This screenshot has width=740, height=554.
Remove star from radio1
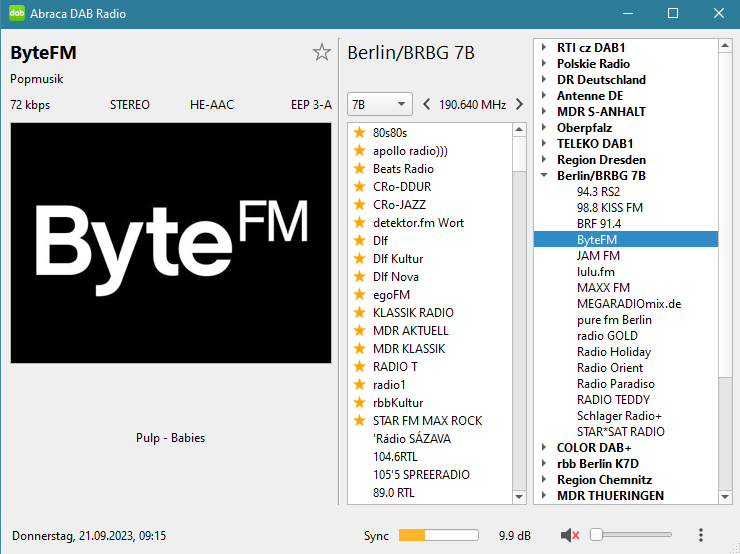pos(360,385)
